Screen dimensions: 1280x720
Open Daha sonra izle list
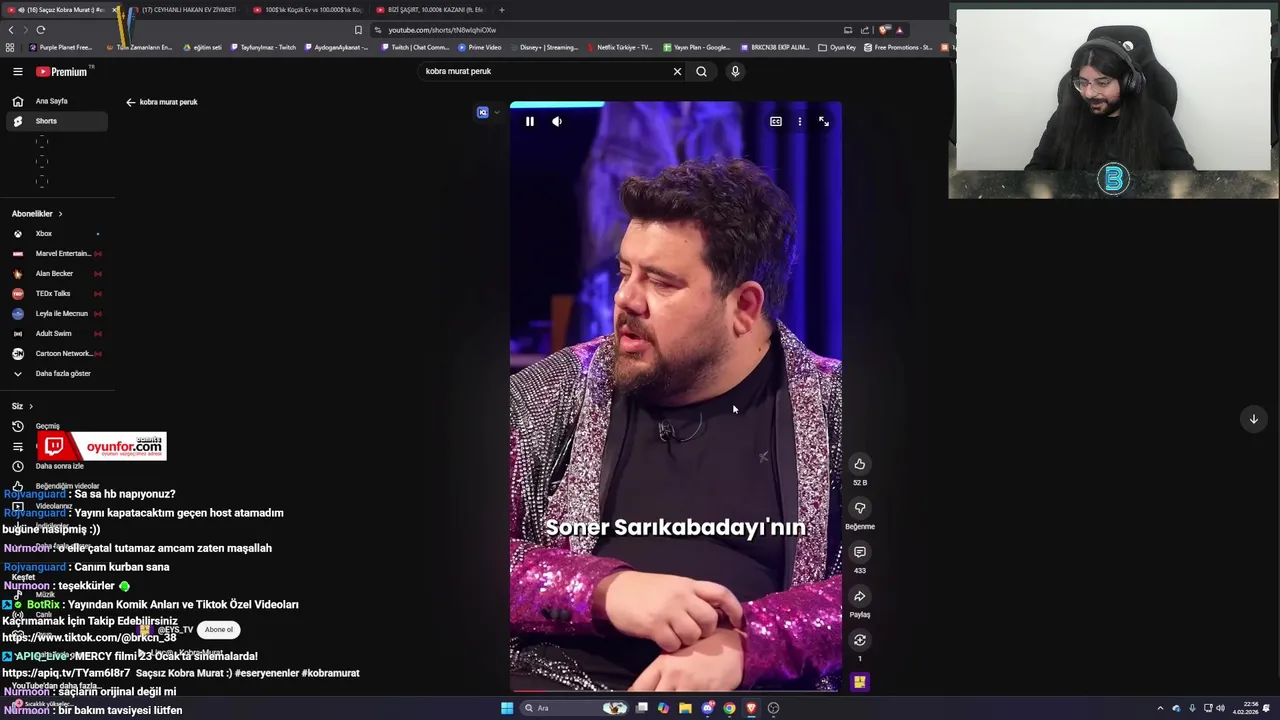pyautogui.click(x=55, y=466)
